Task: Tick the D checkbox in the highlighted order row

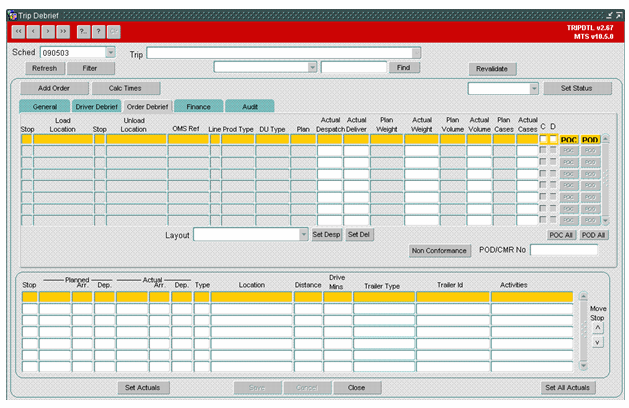Action: point(553,139)
